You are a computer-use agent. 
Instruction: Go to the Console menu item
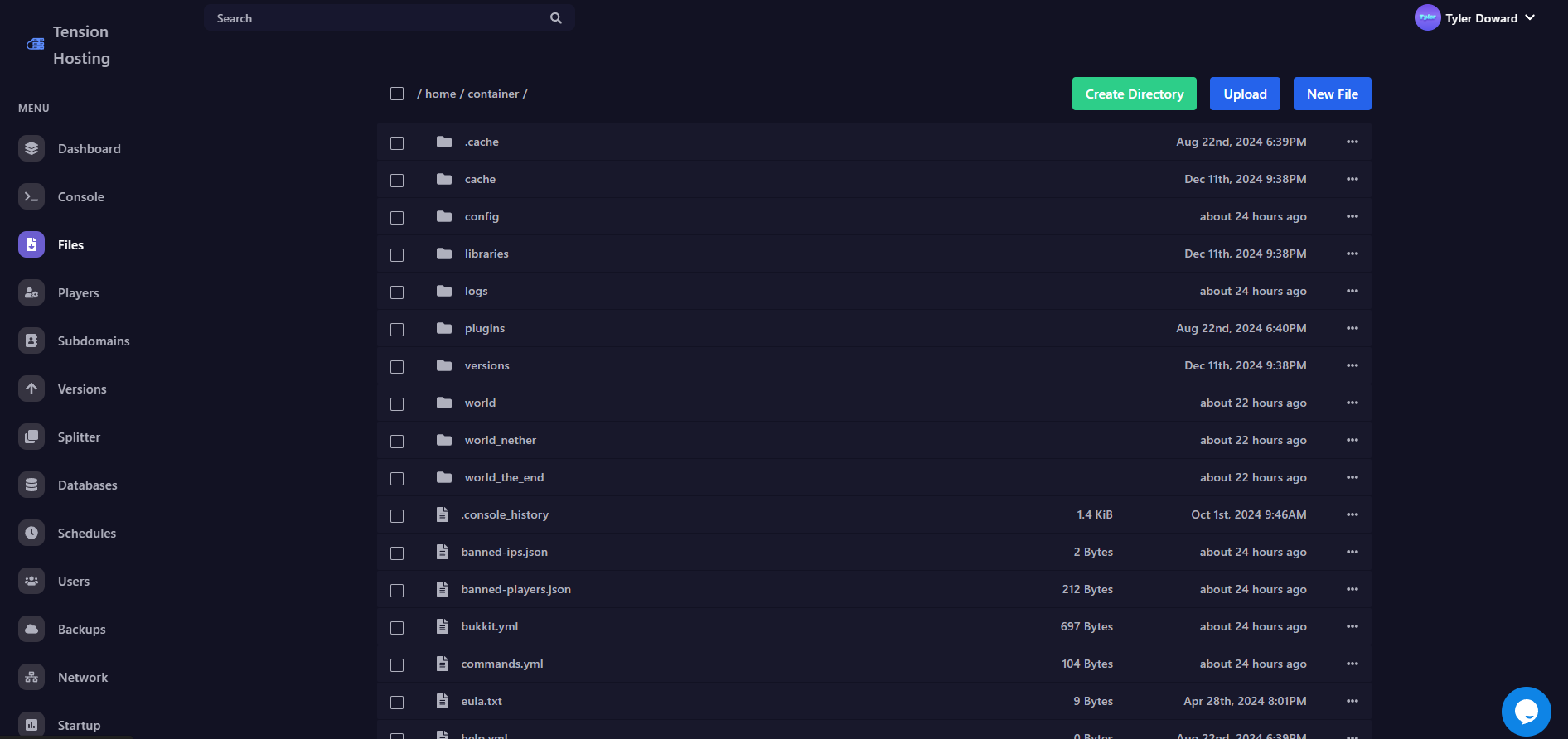(x=81, y=196)
